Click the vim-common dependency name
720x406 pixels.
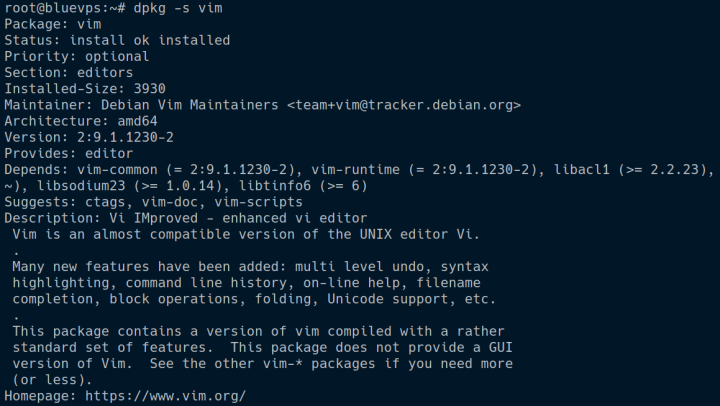coord(118,170)
